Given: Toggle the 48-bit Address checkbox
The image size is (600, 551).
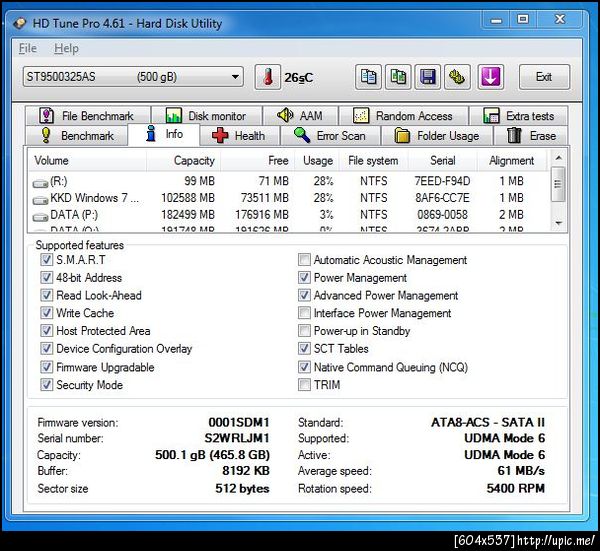Looking at the screenshot, I should [x=46, y=277].
